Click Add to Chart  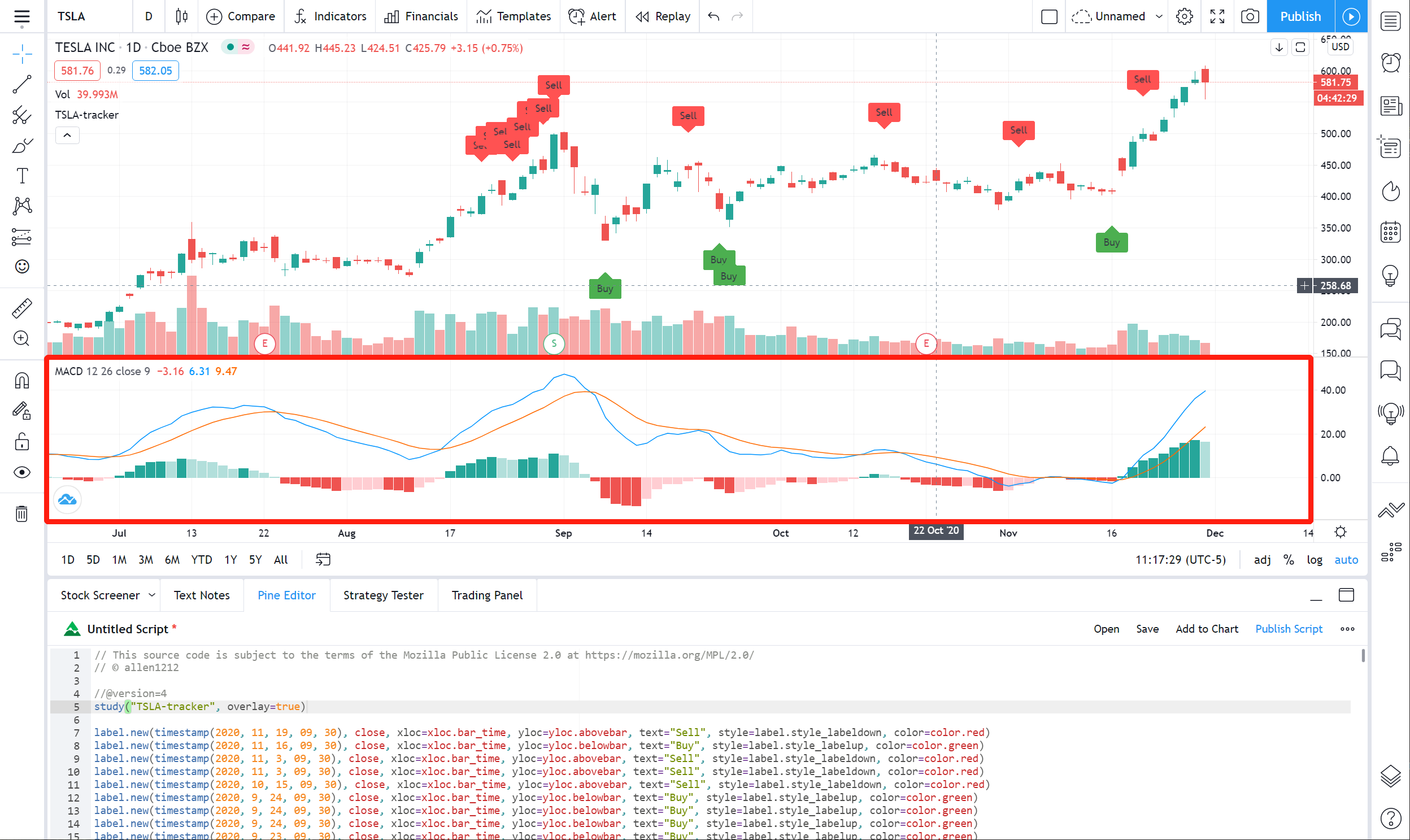pyautogui.click(x=1206, y=629)
